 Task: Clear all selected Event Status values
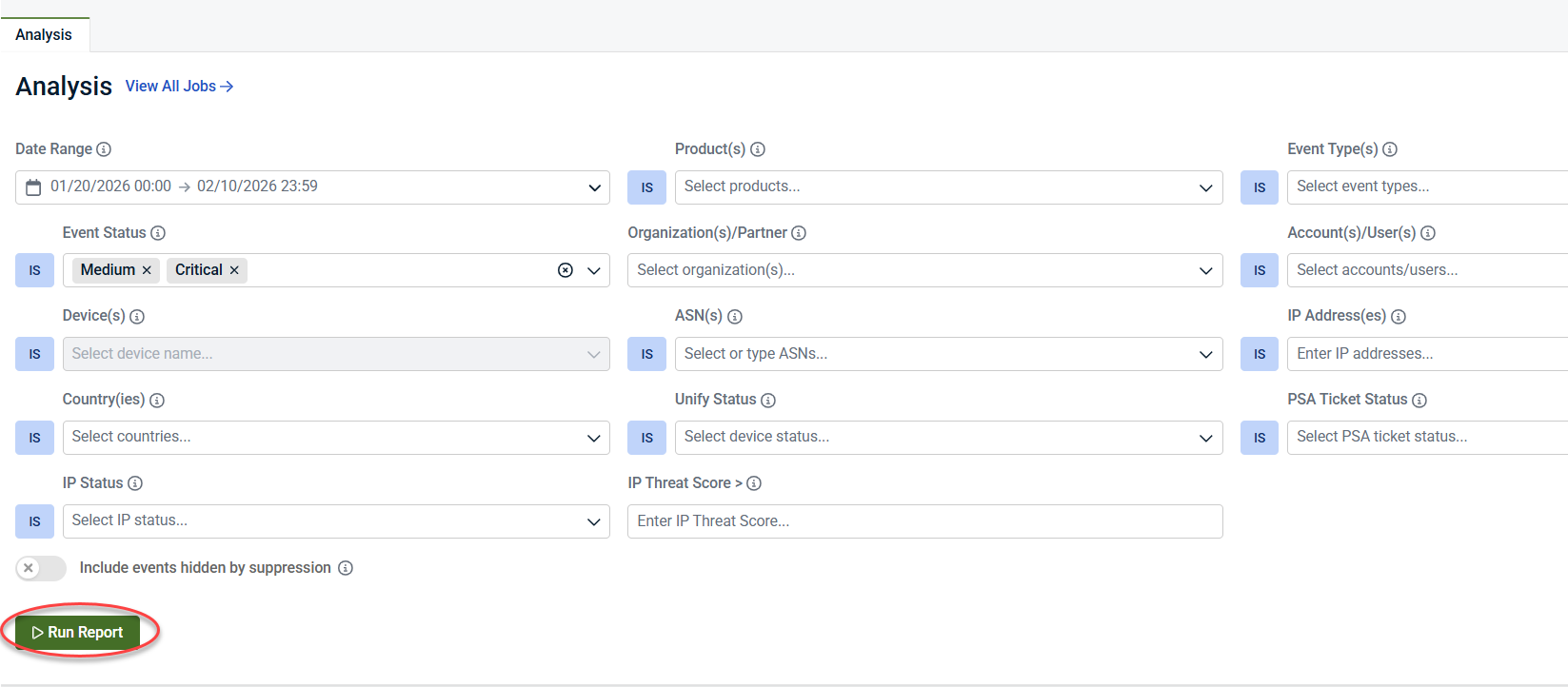pyautogui.click(x=566, y=270)
